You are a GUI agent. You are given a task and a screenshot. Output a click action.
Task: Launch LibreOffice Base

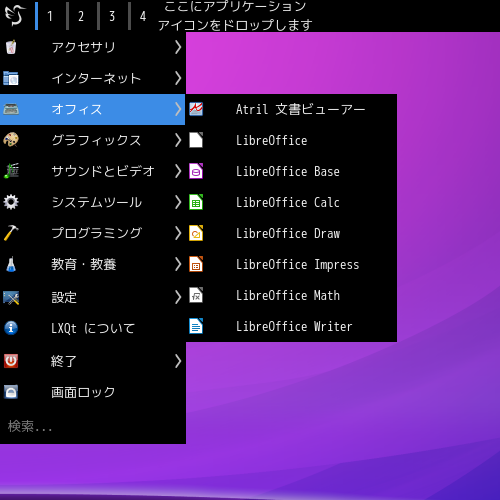(x=291, y=171)
